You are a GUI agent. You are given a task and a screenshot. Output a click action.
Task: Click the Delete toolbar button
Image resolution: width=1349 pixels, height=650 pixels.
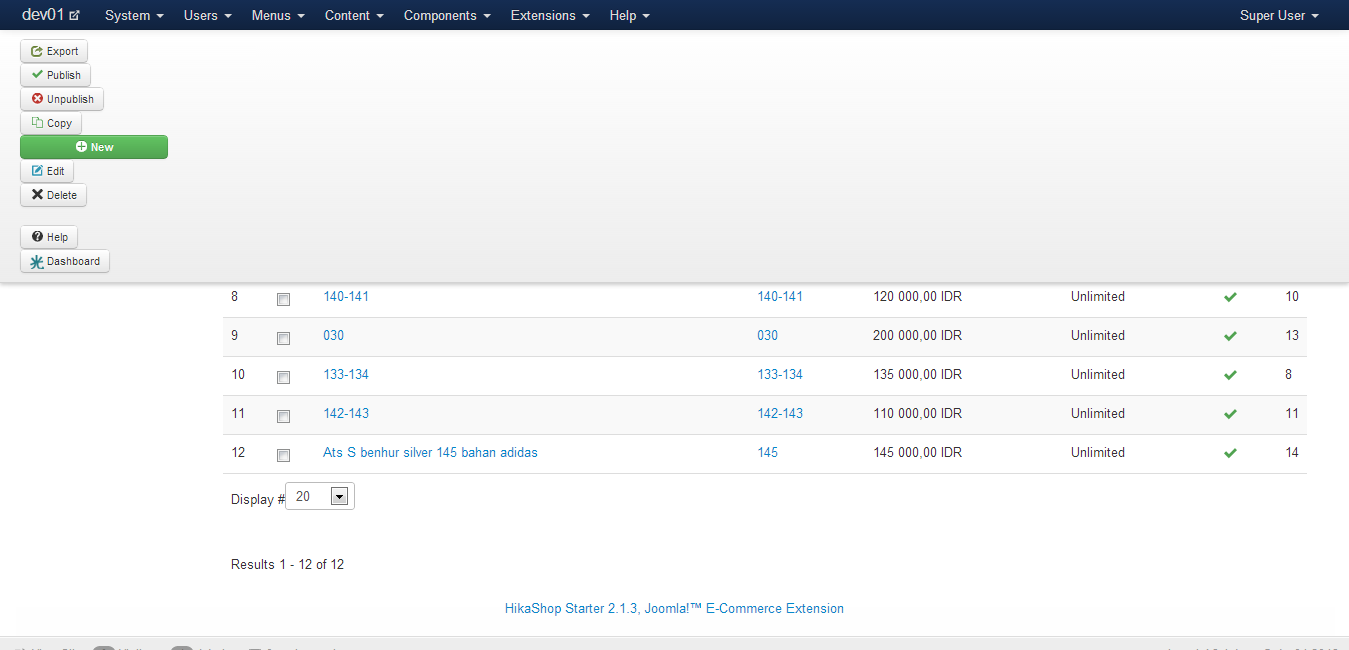[53, 195]
